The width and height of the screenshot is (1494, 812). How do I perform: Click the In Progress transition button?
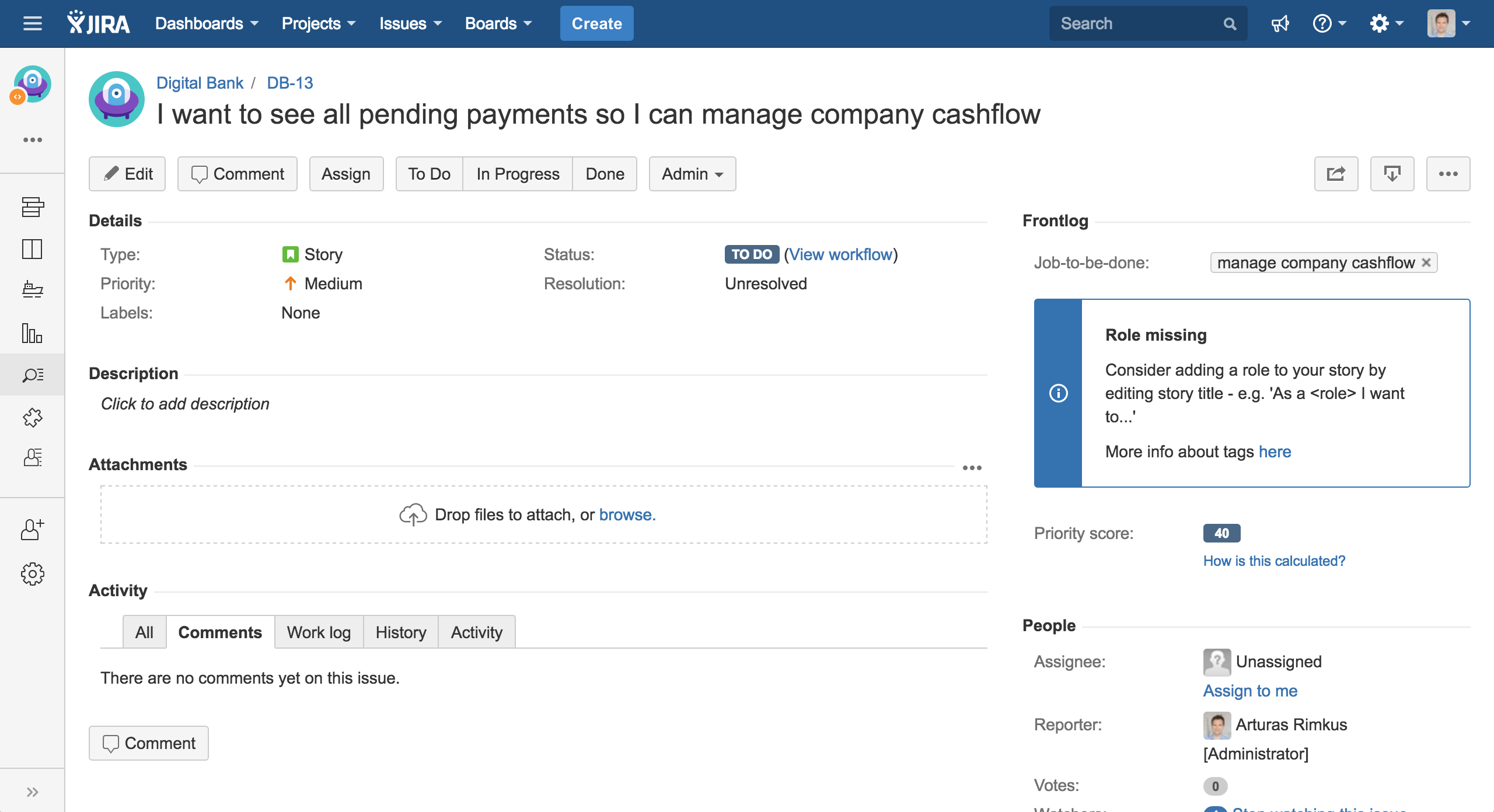pyautogui.click(x=517, y=174)
